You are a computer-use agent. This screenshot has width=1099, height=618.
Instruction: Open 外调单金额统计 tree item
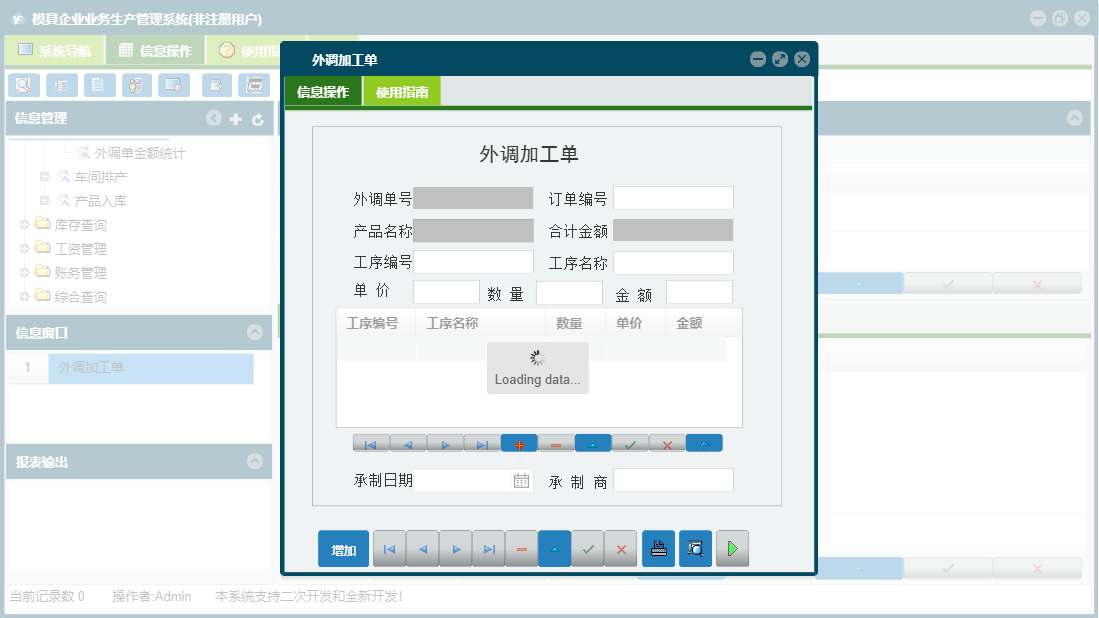tap(139, 153)
